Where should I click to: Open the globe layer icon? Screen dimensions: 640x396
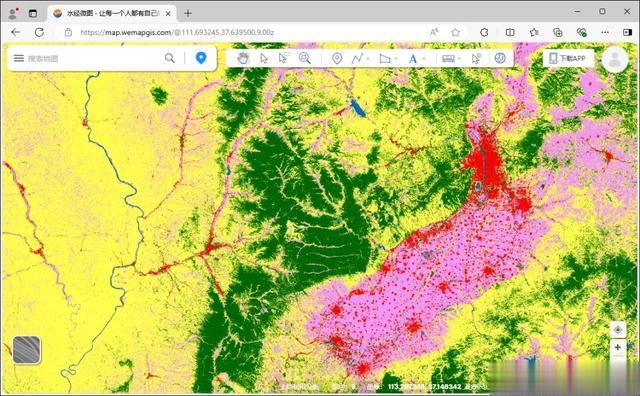tap(500, 58)
